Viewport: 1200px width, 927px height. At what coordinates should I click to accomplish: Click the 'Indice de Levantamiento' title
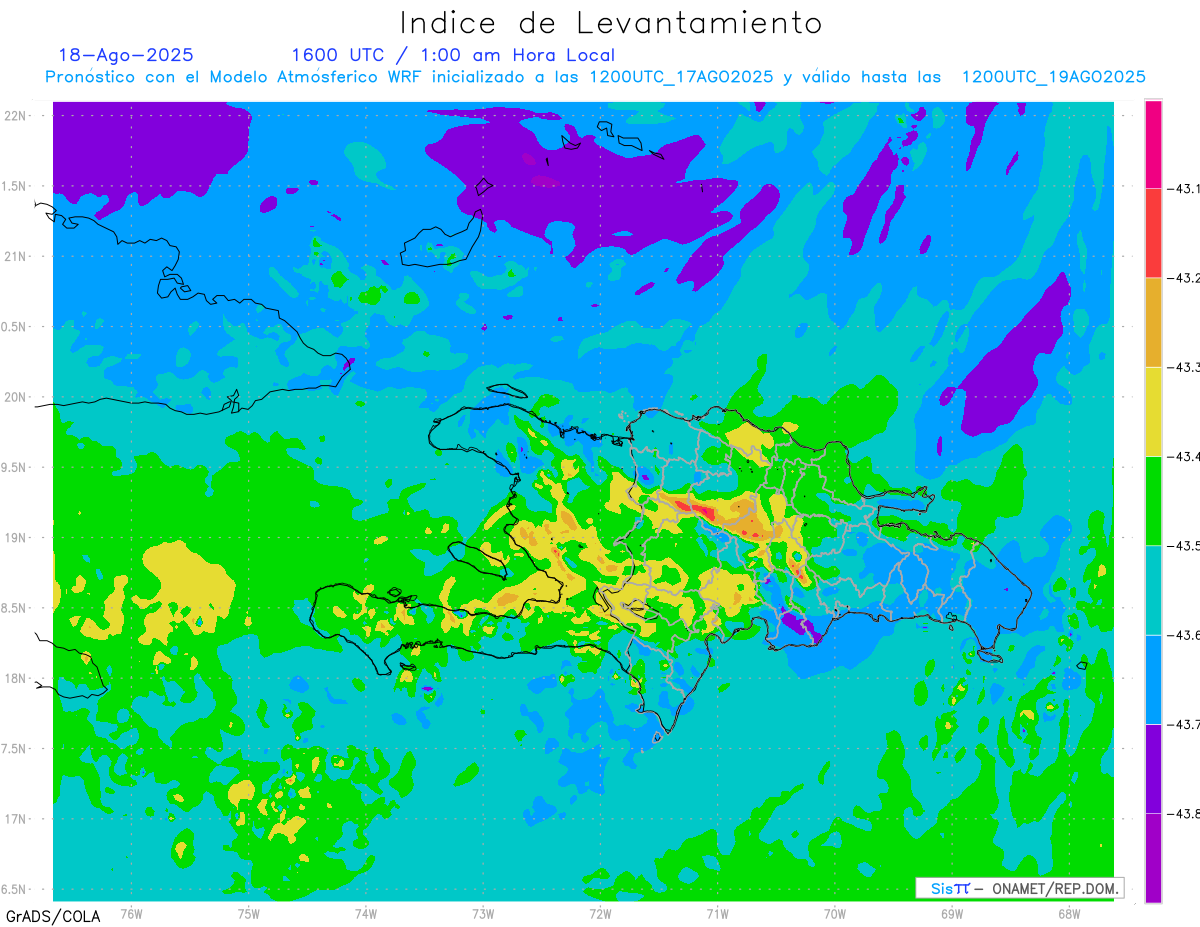pyautogui.click(x=611, y=23)
